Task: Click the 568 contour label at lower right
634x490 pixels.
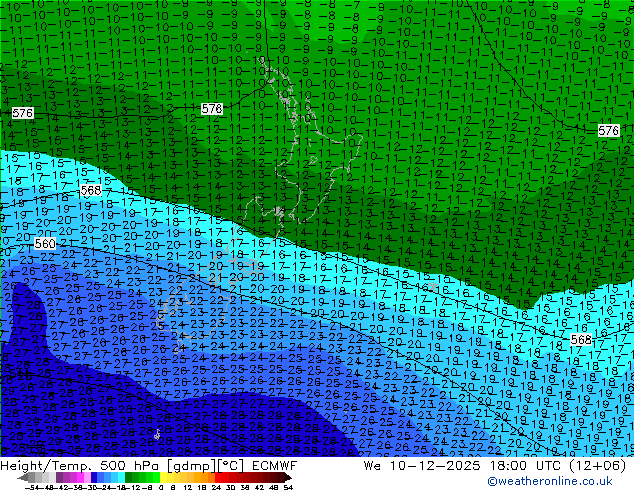Action: point(580,340)
